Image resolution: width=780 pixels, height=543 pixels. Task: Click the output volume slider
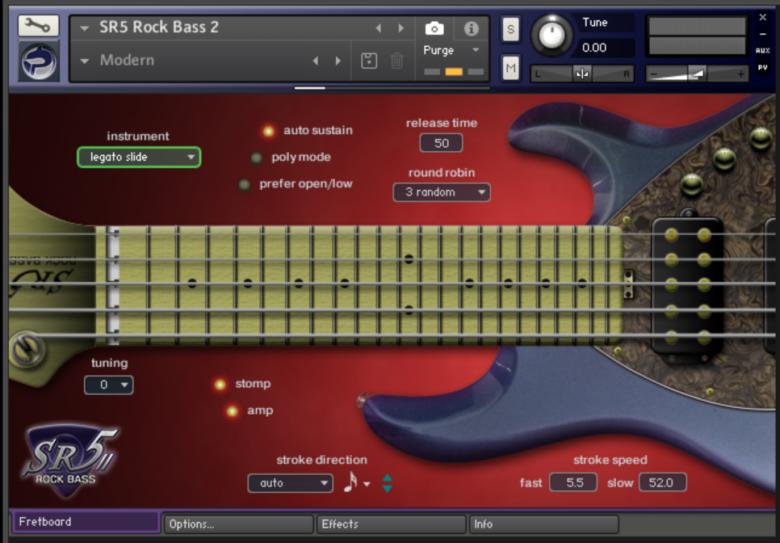pos(696,74)
